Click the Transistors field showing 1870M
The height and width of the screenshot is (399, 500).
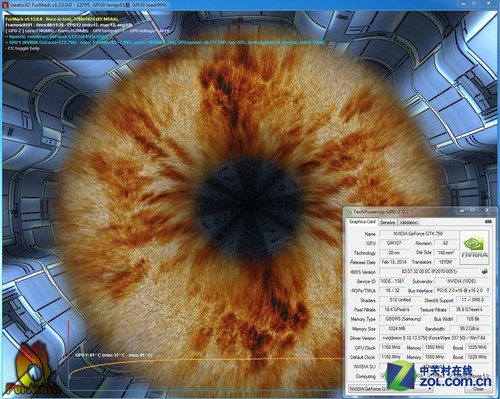(x=445, y=262)
